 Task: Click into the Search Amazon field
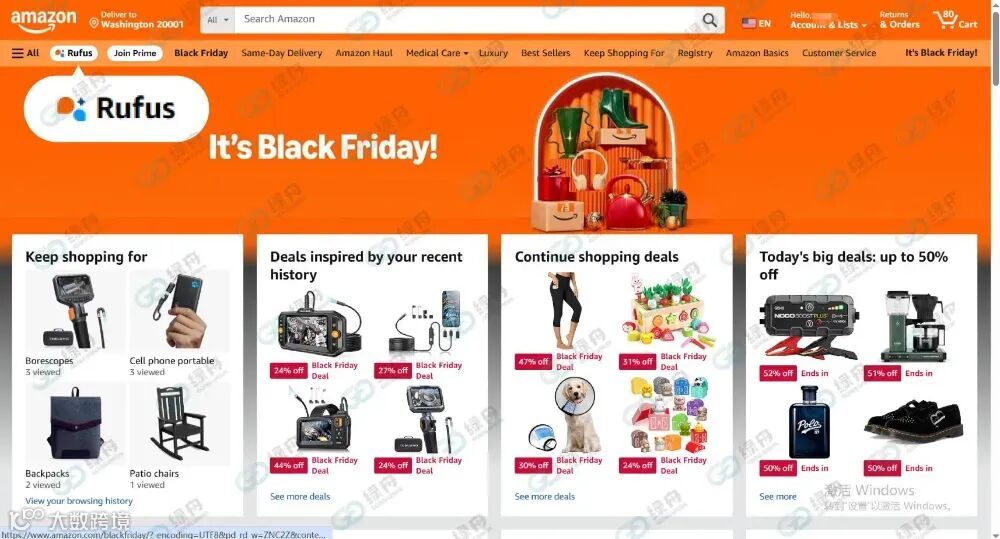466,20
